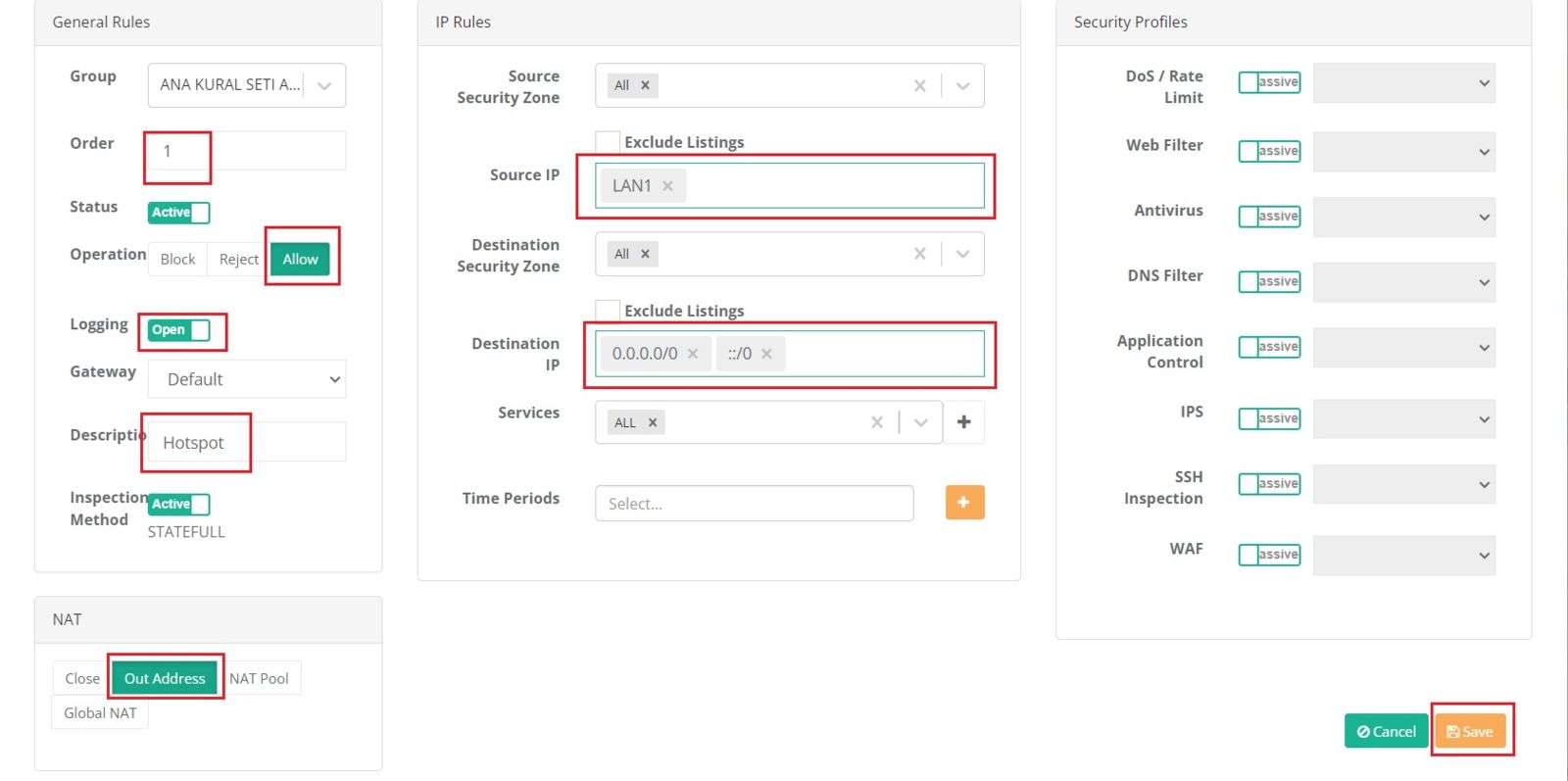Remove the LAN1 tag from Source IP

tap(667, 186)
